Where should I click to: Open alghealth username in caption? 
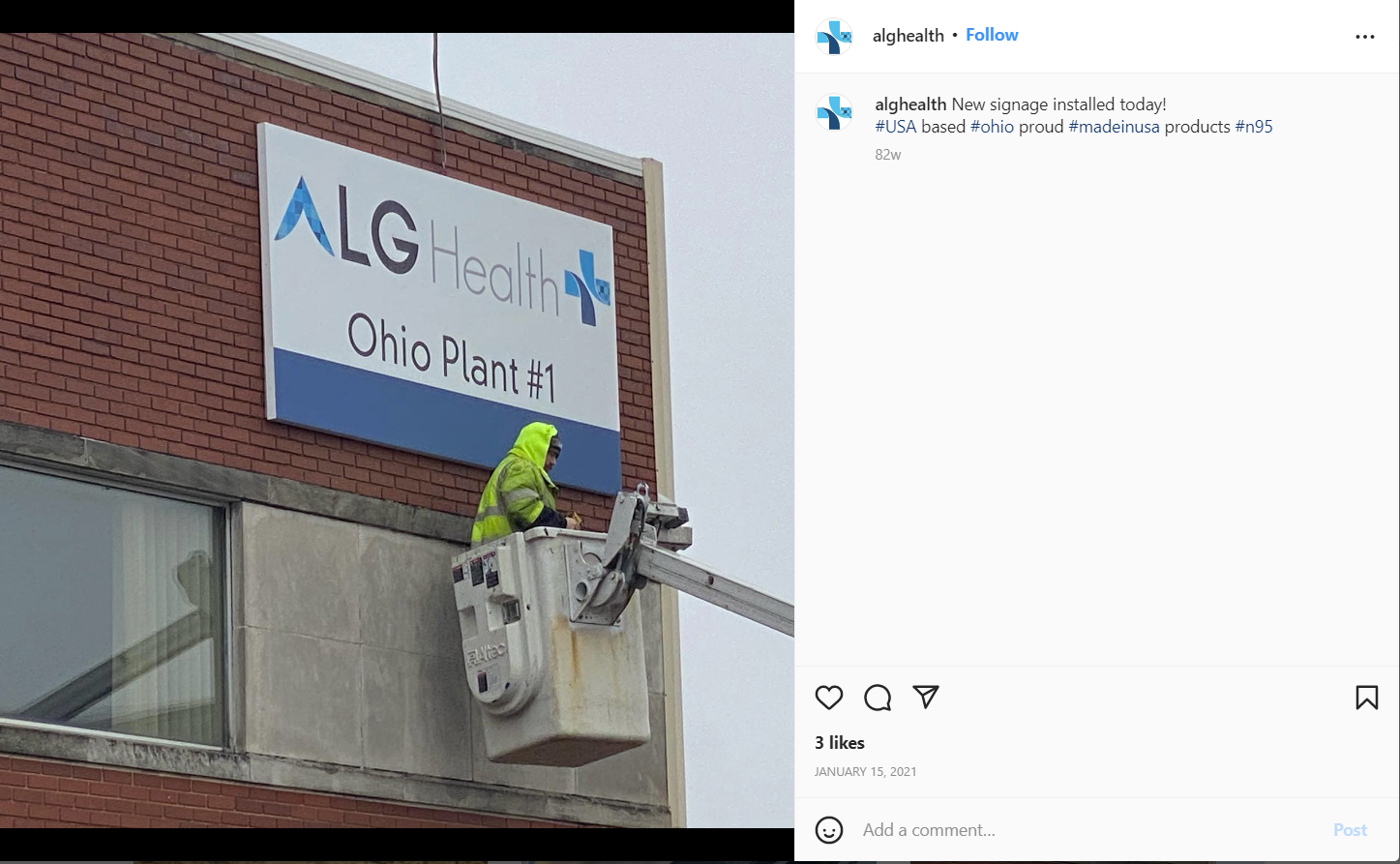coord(910,104)
